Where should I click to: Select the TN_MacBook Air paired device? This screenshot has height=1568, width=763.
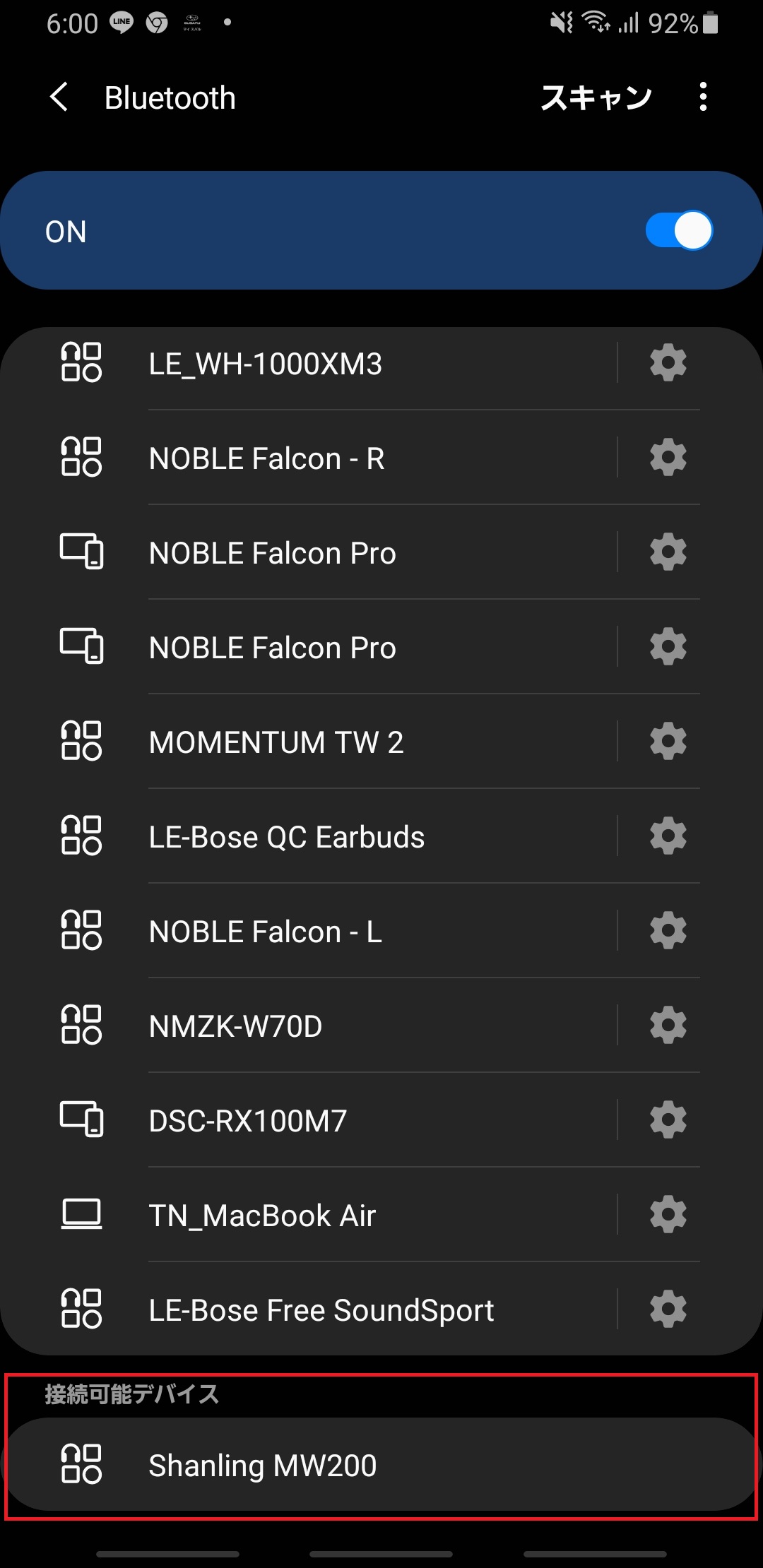308,1215
